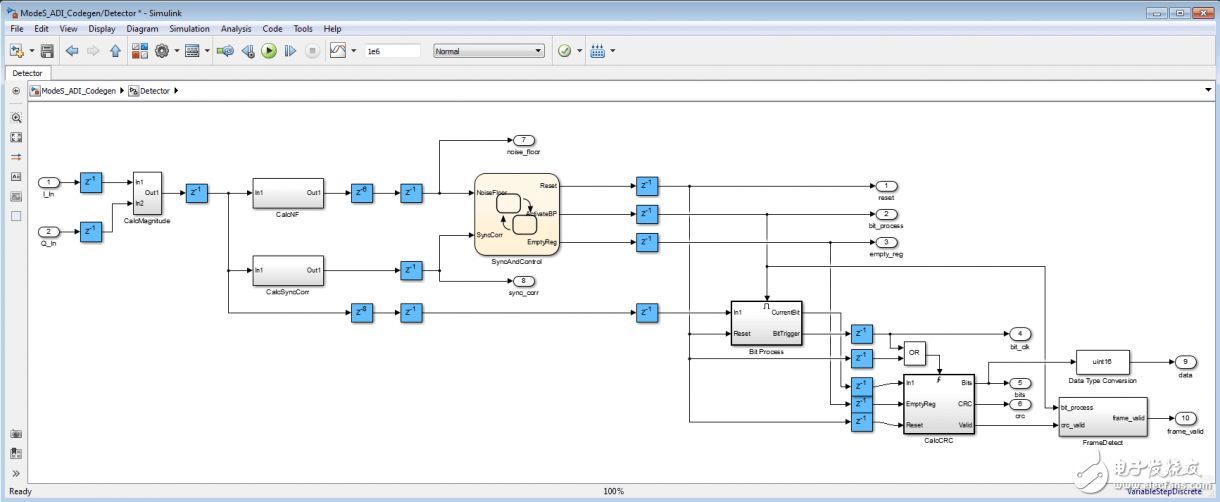Open the Diagram menu
This screenshot has width=1220, height=502.
tap(142, 29)
